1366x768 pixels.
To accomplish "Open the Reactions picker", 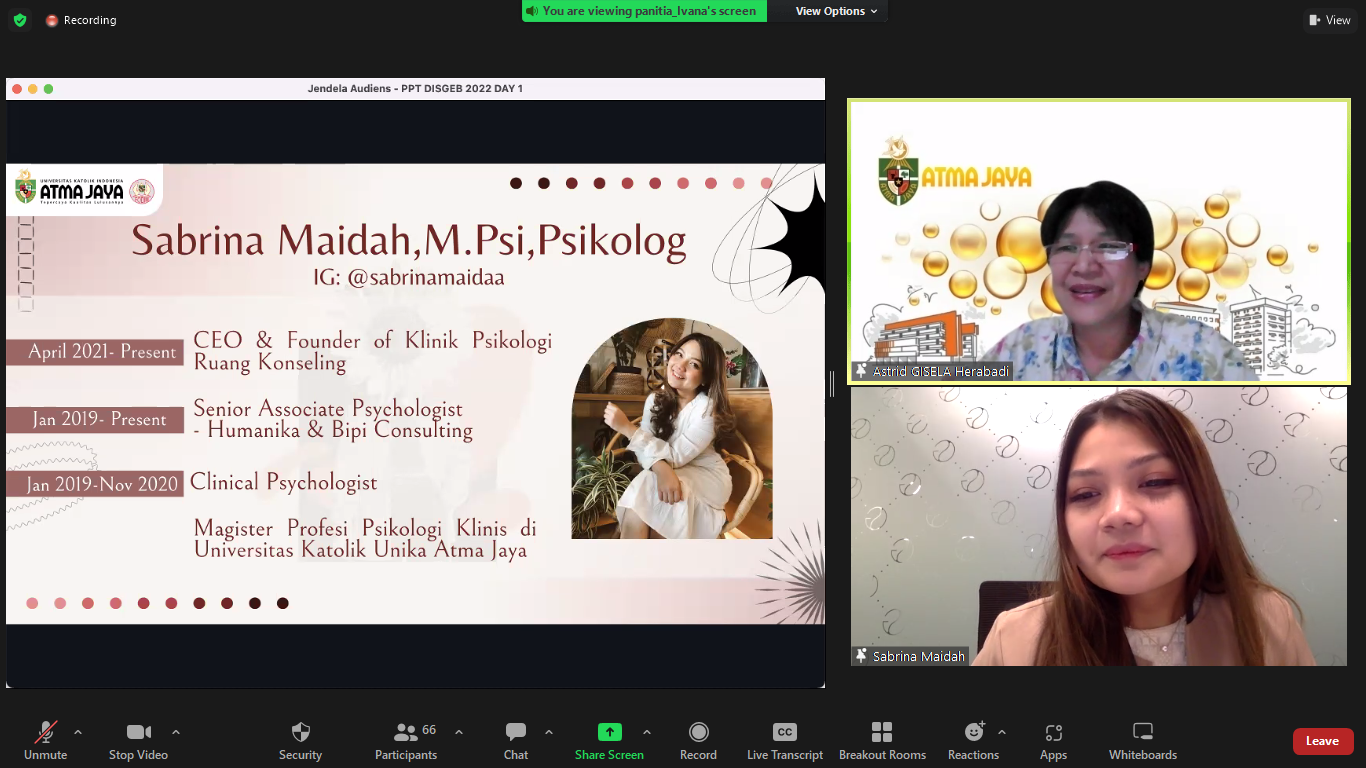I will (x=973, y=740).
